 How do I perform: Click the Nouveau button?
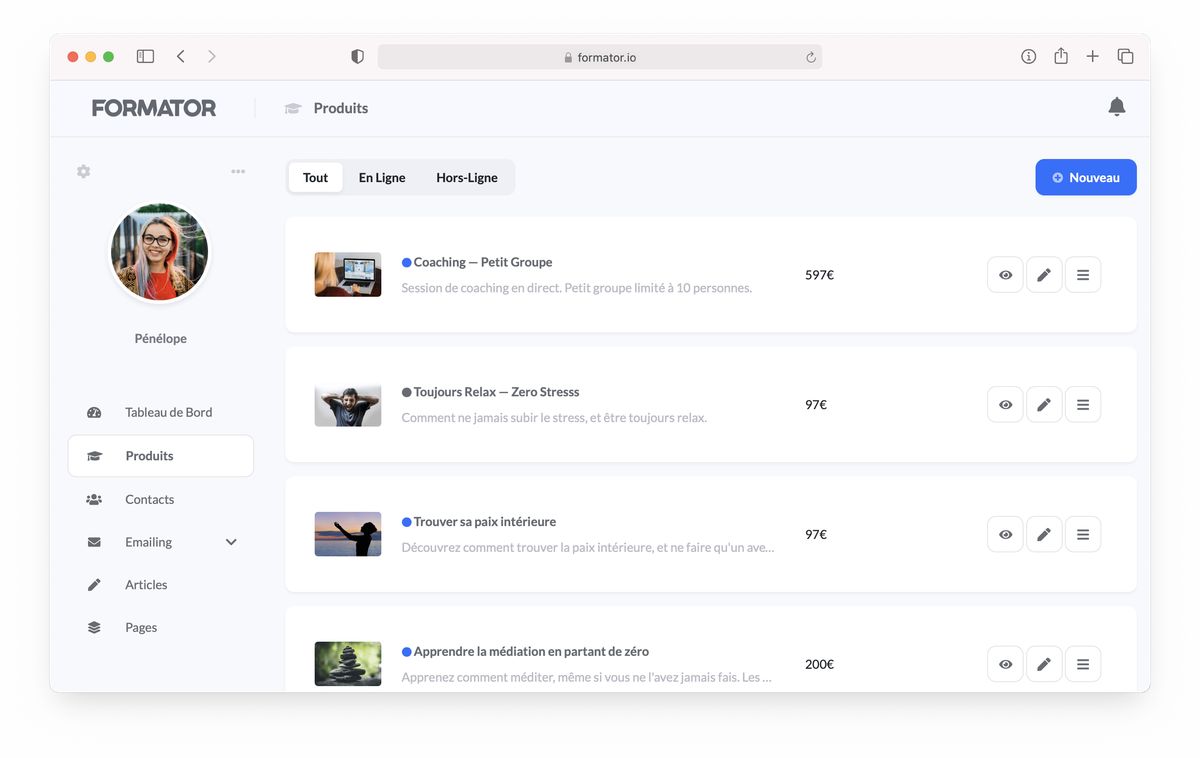pyautogui.click(x=1086, y=177)
